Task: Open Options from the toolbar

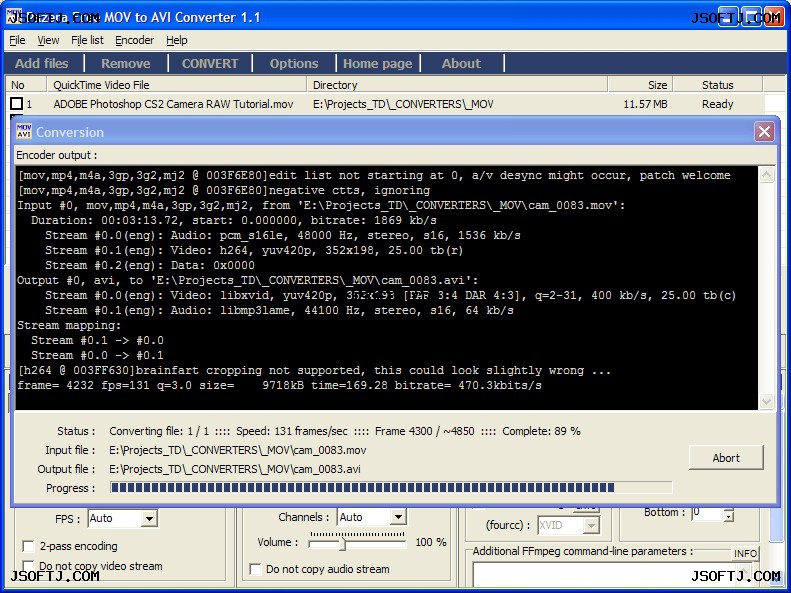Action: 294,64
